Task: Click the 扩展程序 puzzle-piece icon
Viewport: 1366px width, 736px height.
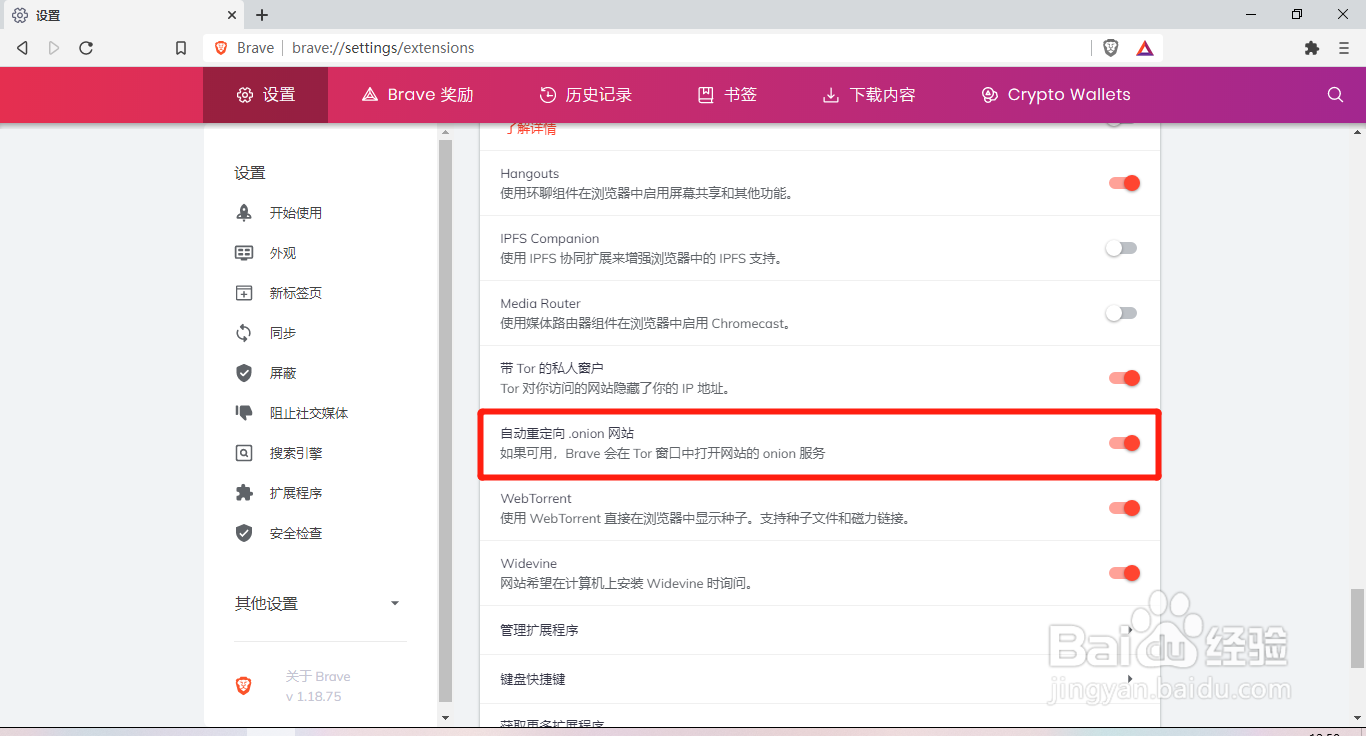Action: click(244, 493)
